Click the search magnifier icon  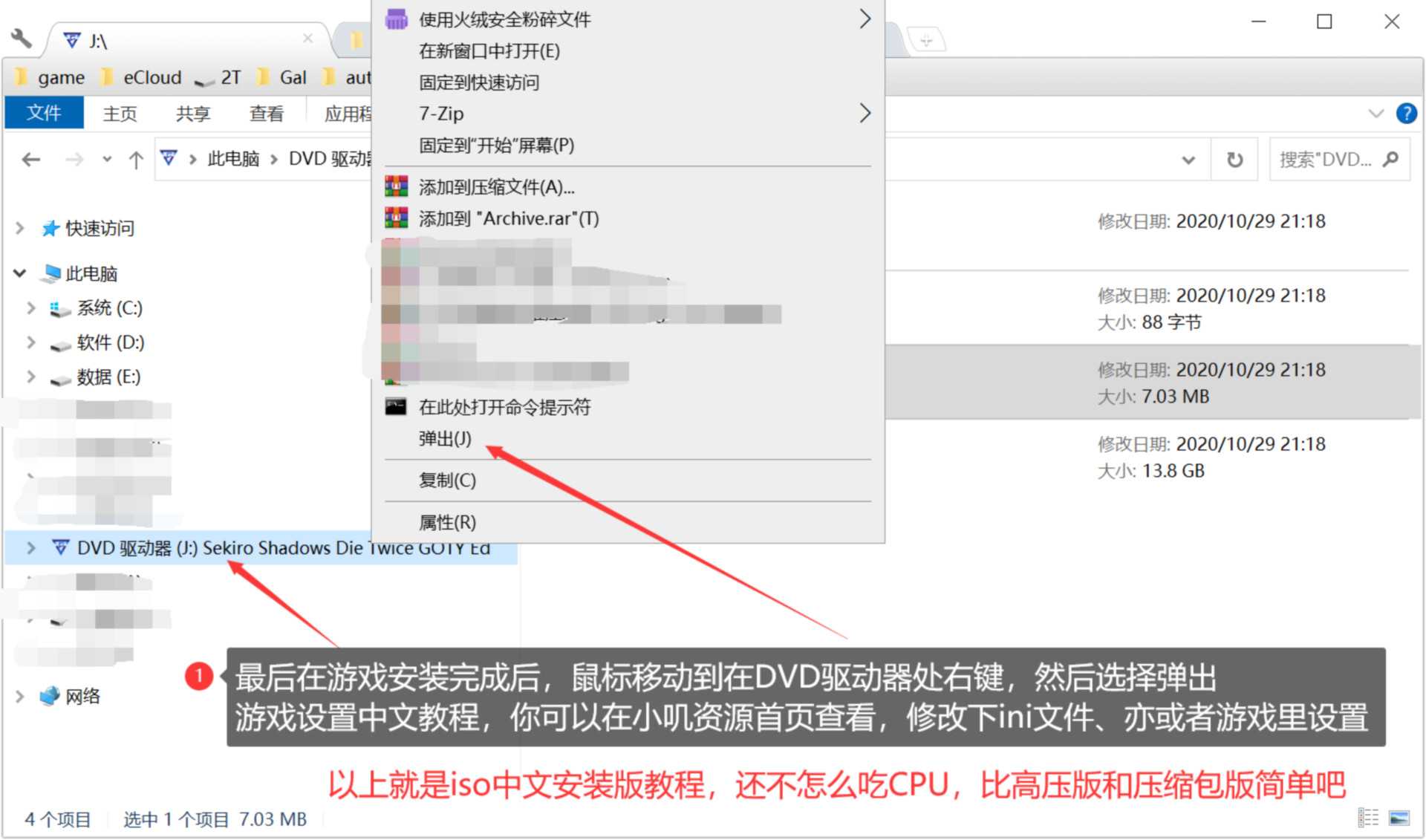[1391, 160]
